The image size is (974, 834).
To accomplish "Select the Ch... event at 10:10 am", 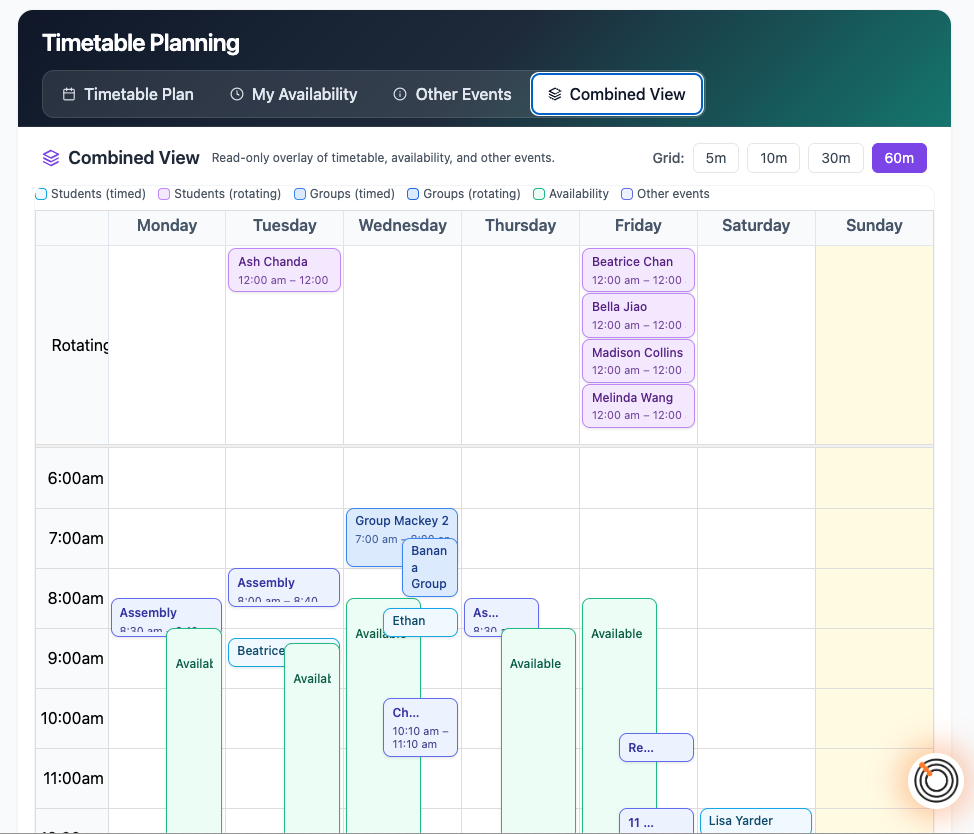I will (x=421, y=728).
